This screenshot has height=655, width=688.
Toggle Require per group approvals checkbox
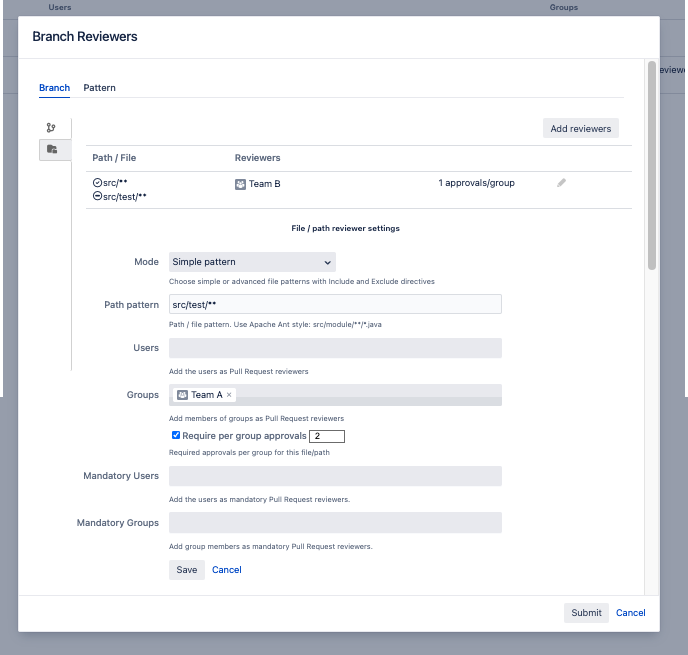(x=176, y=436)
